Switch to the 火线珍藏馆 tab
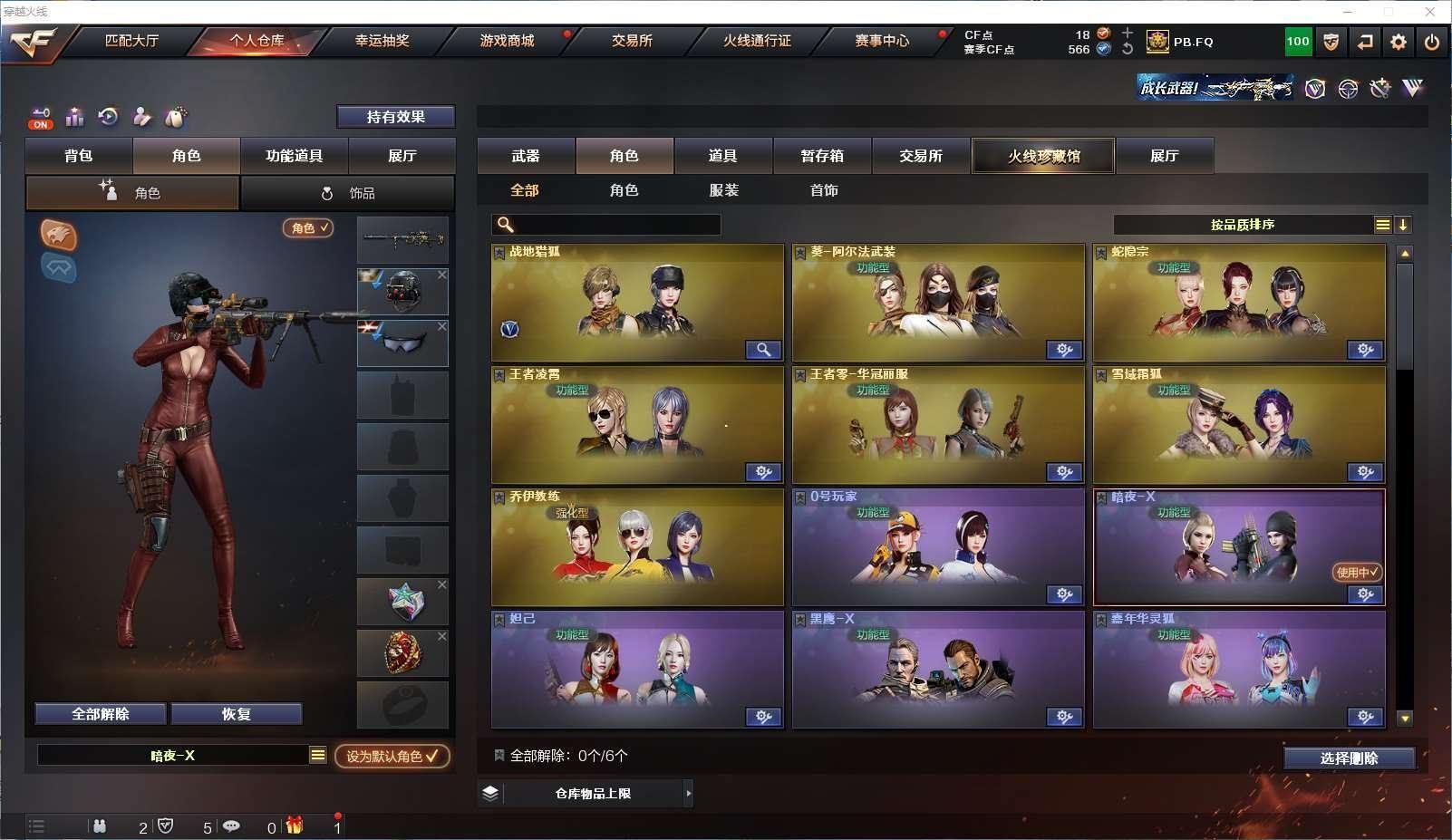 [x=1043, y=156]
